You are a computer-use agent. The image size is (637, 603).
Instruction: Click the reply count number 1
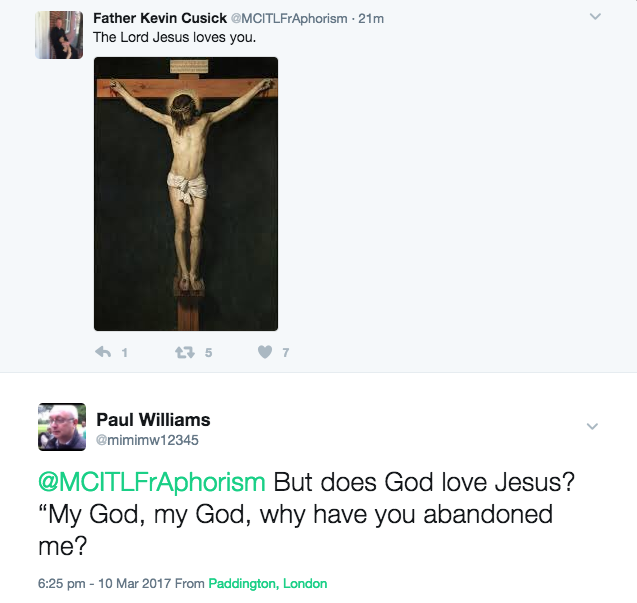coord(124,352)
